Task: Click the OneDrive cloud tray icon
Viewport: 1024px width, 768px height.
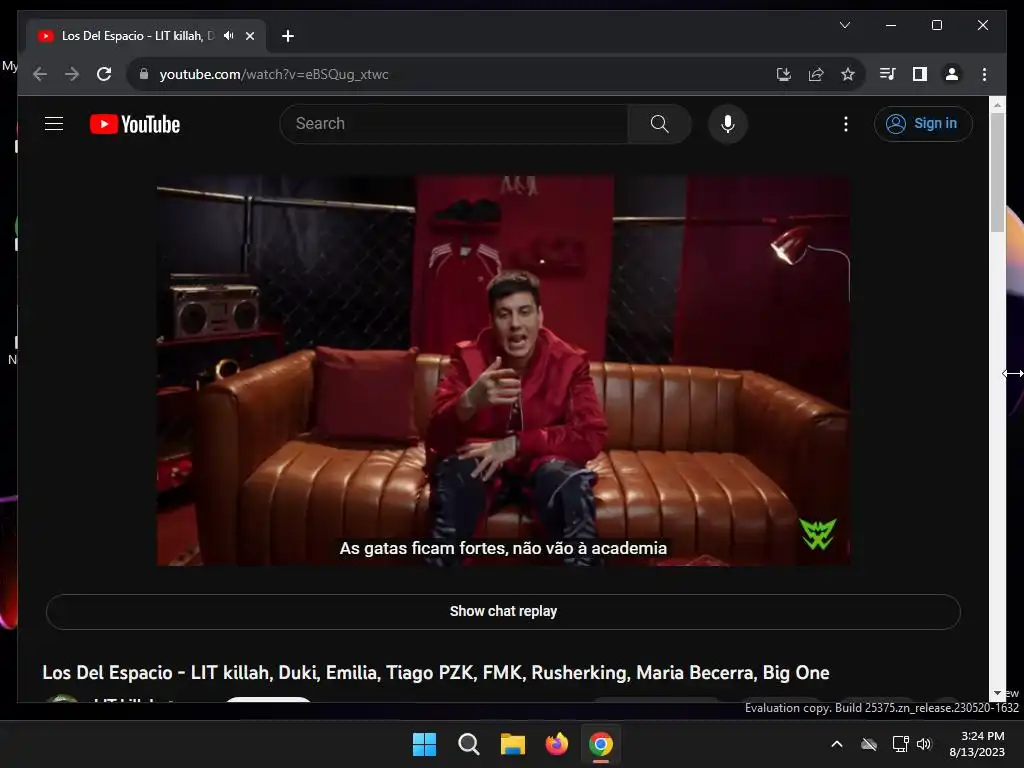Action: pos(869,744)
